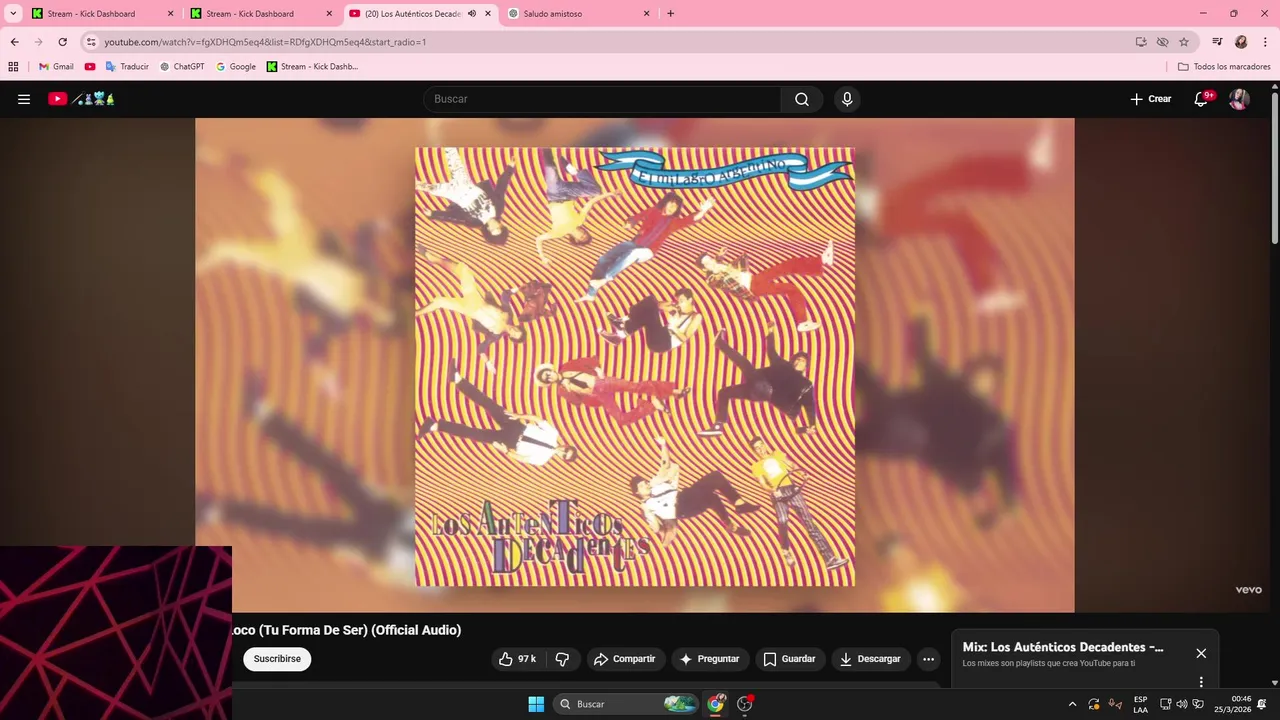This screenshot has height=720, width=1280.
Task: Open the Preguntar AI assistant
Action: pos(710,659)
